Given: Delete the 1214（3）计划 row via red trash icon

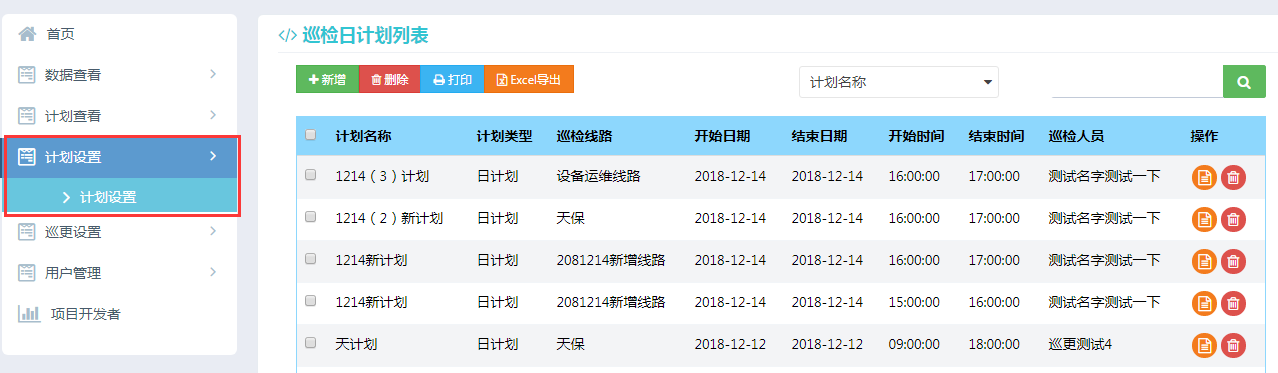Looking at the screenshot, I should tap(1233, 177).
